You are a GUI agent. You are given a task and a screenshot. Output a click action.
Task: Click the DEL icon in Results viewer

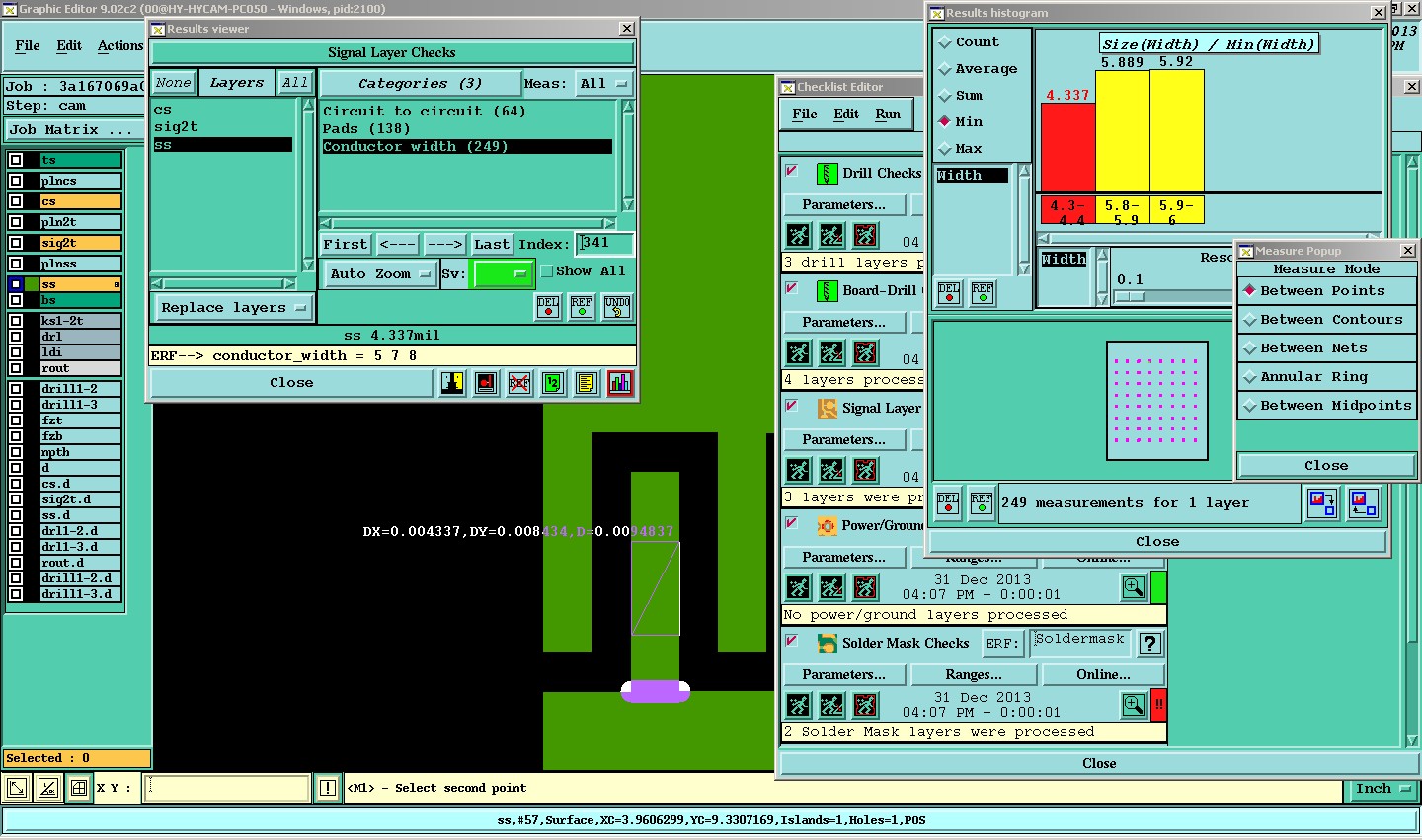[548, 306]
